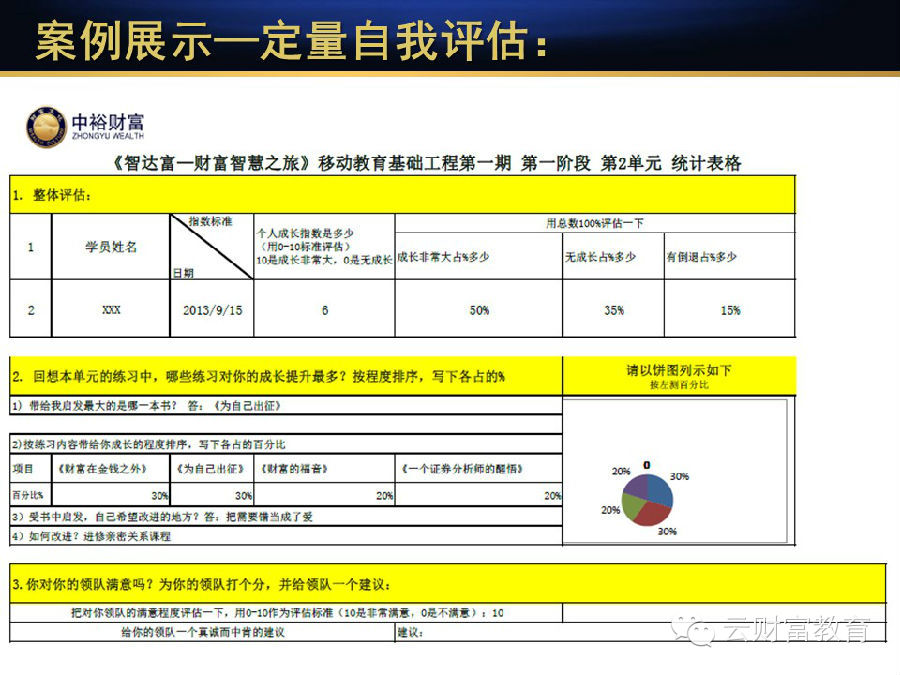
Task: Click the yellow header 3. 你对你的领队满意吗
Action: [x=448, y=584]
